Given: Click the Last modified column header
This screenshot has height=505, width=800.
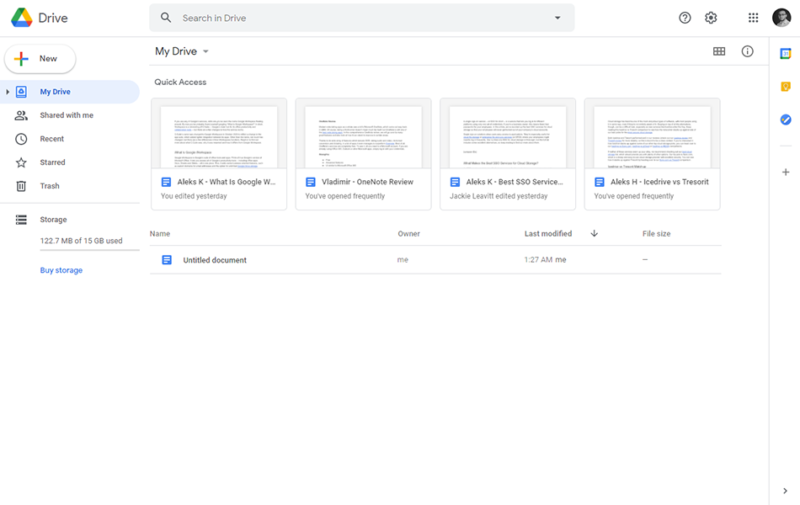Looking at the screenshot, I should pyautogui.click(x=548, y=234).
